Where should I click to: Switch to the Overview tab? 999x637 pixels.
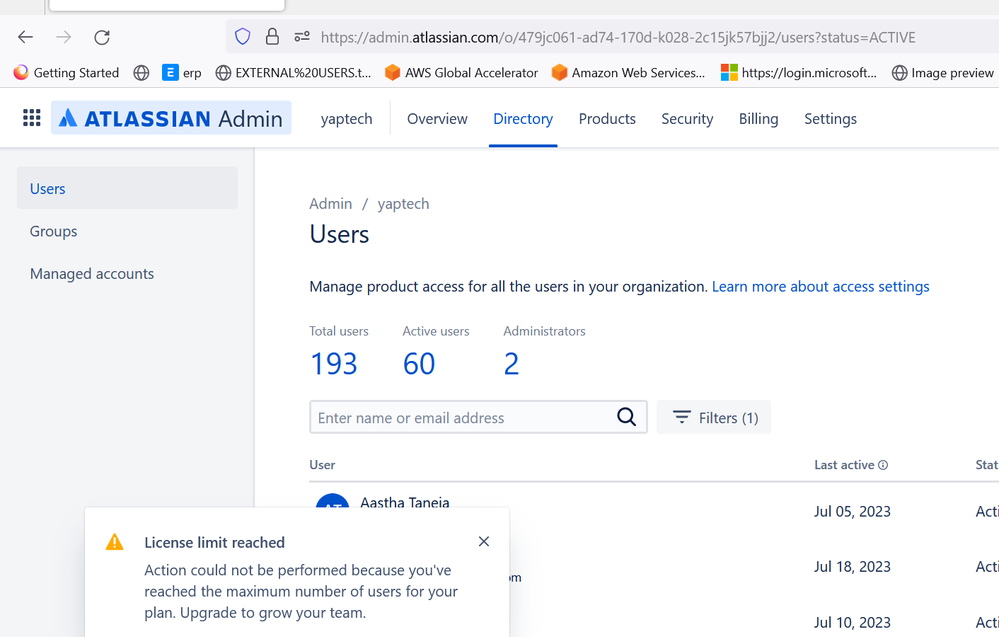click(x=437, y=118)
